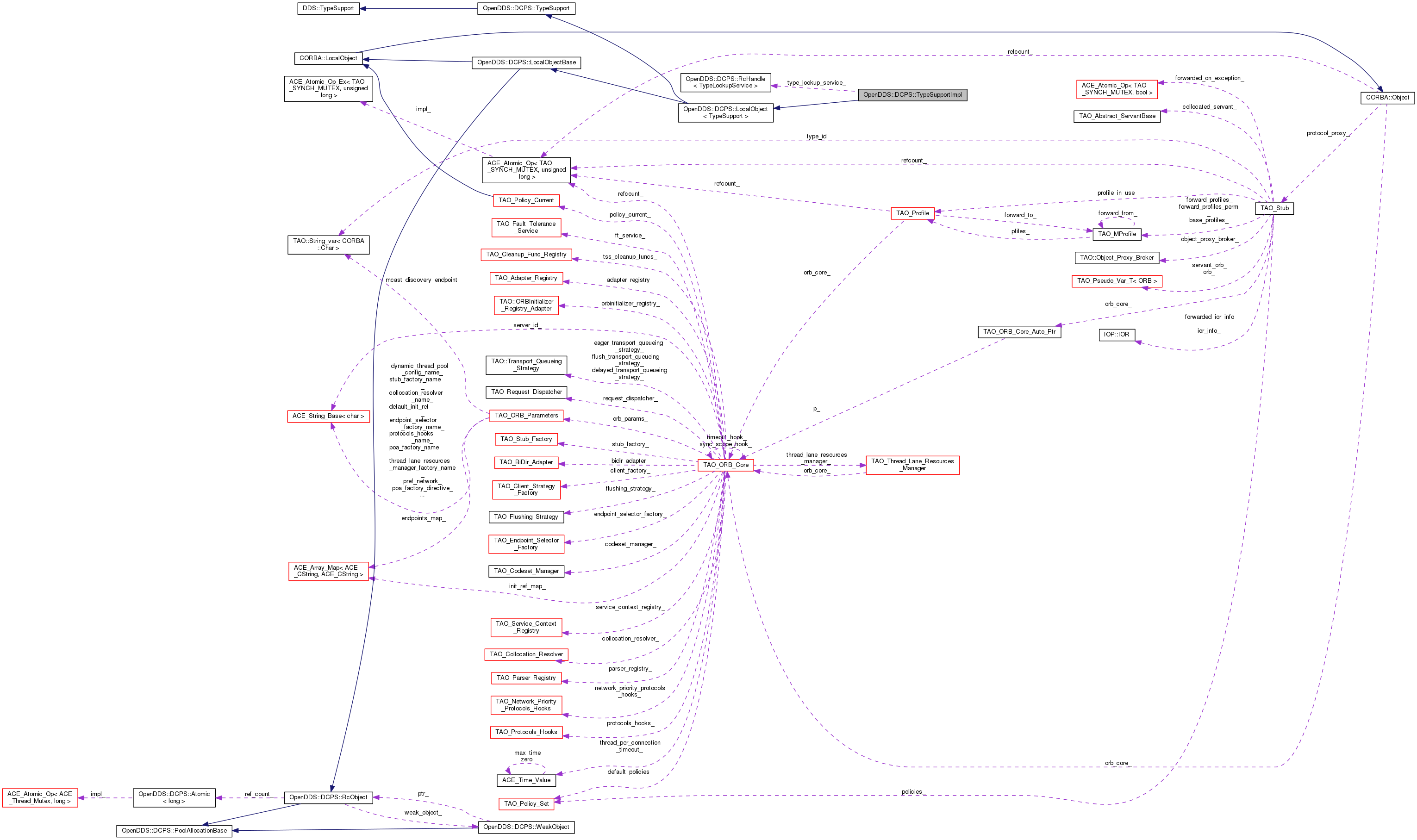Open the TAO_Stub node

pyautogui.click(x=1274, y=208)
